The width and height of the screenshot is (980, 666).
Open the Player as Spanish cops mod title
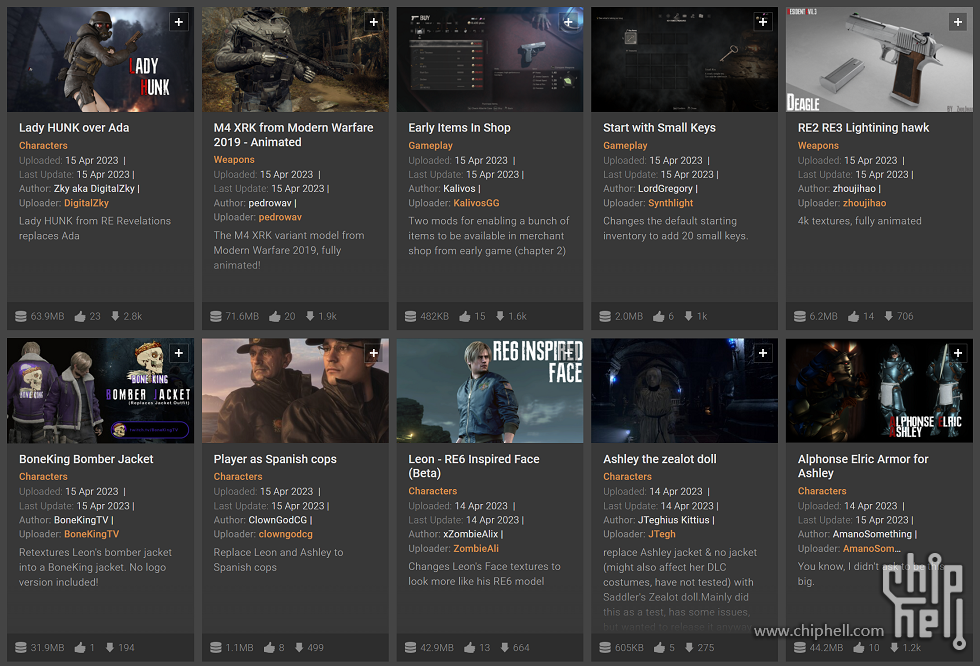pyautogui.click(x=275, y=459)
